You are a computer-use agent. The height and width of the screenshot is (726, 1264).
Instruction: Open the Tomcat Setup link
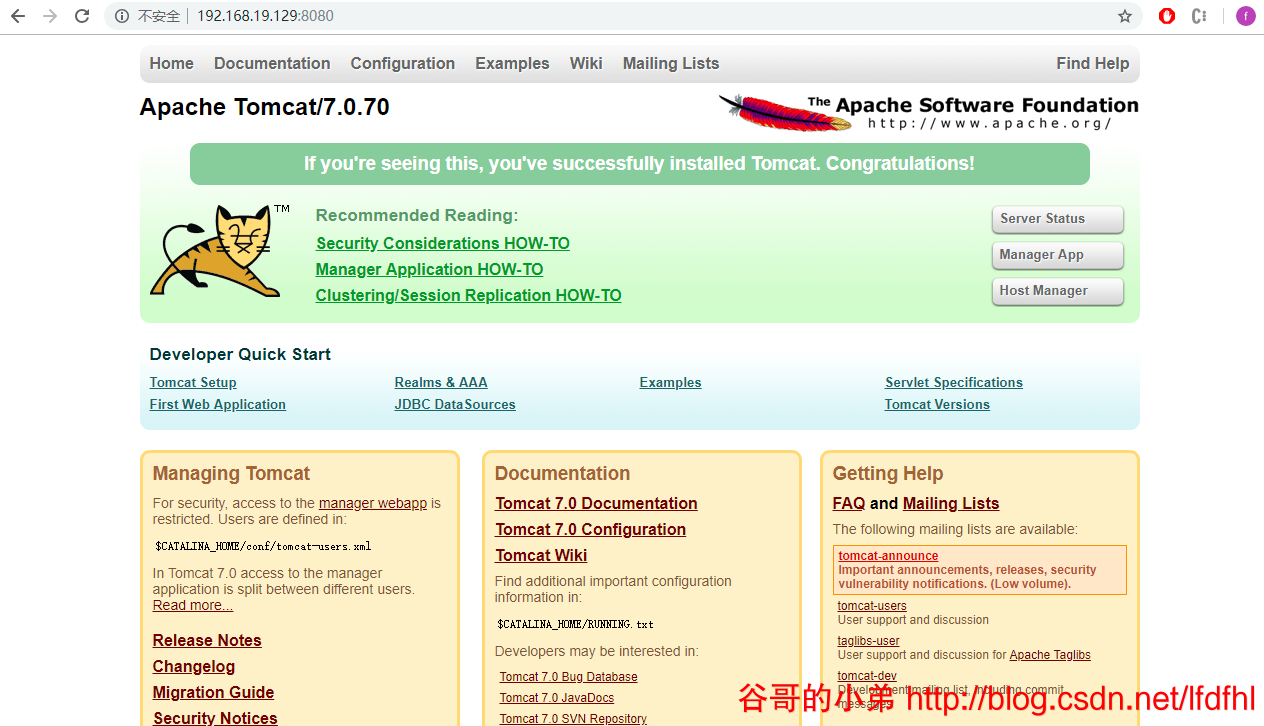193,382
